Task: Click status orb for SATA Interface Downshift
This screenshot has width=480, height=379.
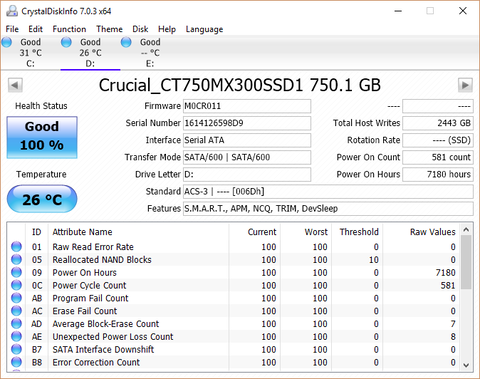Action: pos(16,349)
